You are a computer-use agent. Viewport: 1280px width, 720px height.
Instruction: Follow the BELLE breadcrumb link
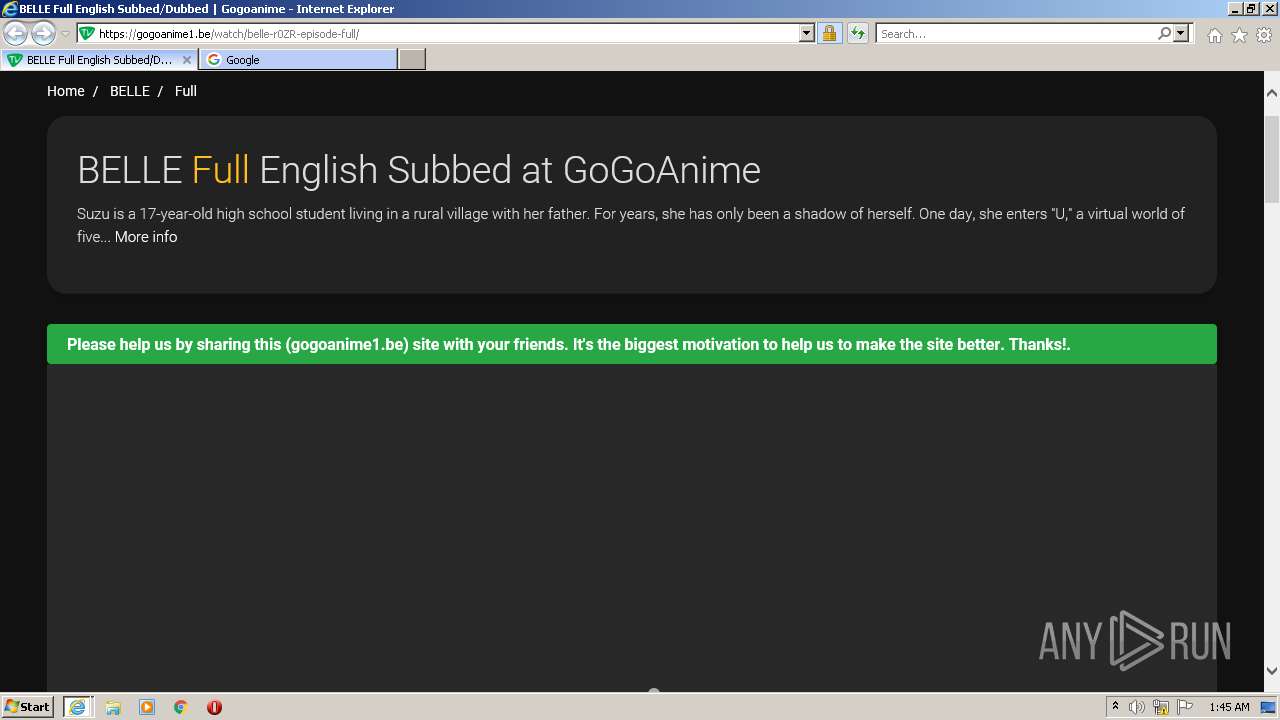(130, 91)
